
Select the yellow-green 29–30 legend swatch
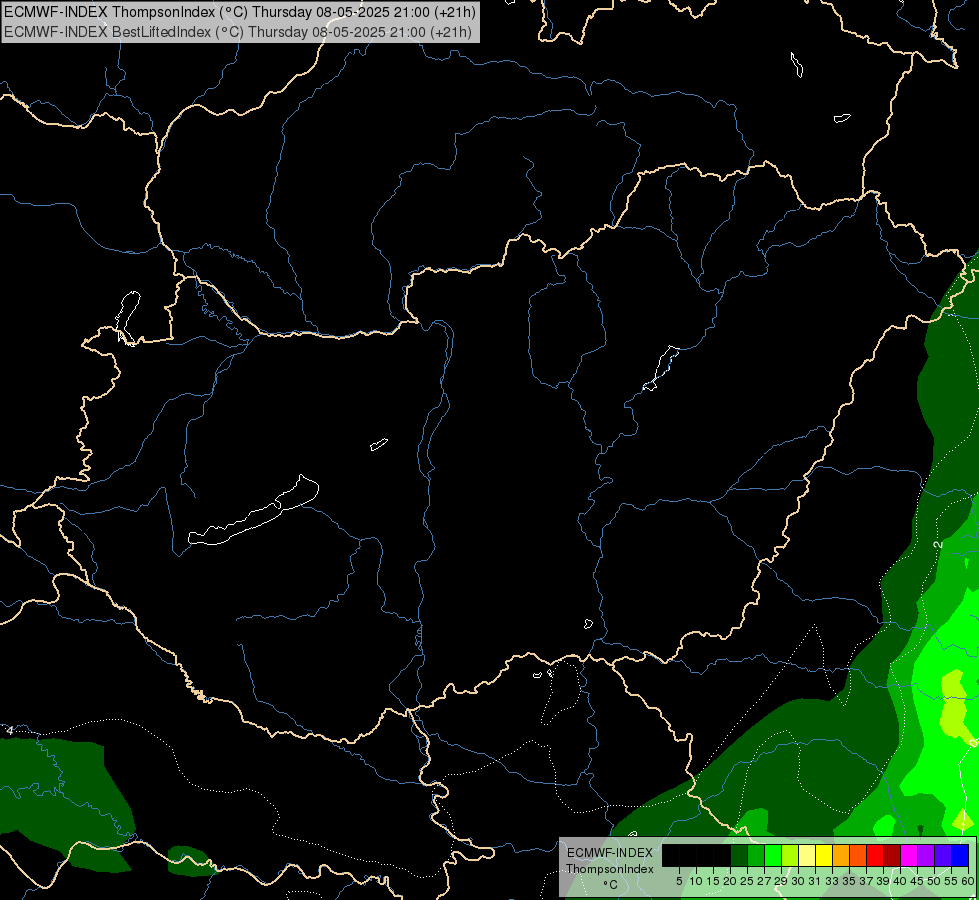click(x=790, y=855)
